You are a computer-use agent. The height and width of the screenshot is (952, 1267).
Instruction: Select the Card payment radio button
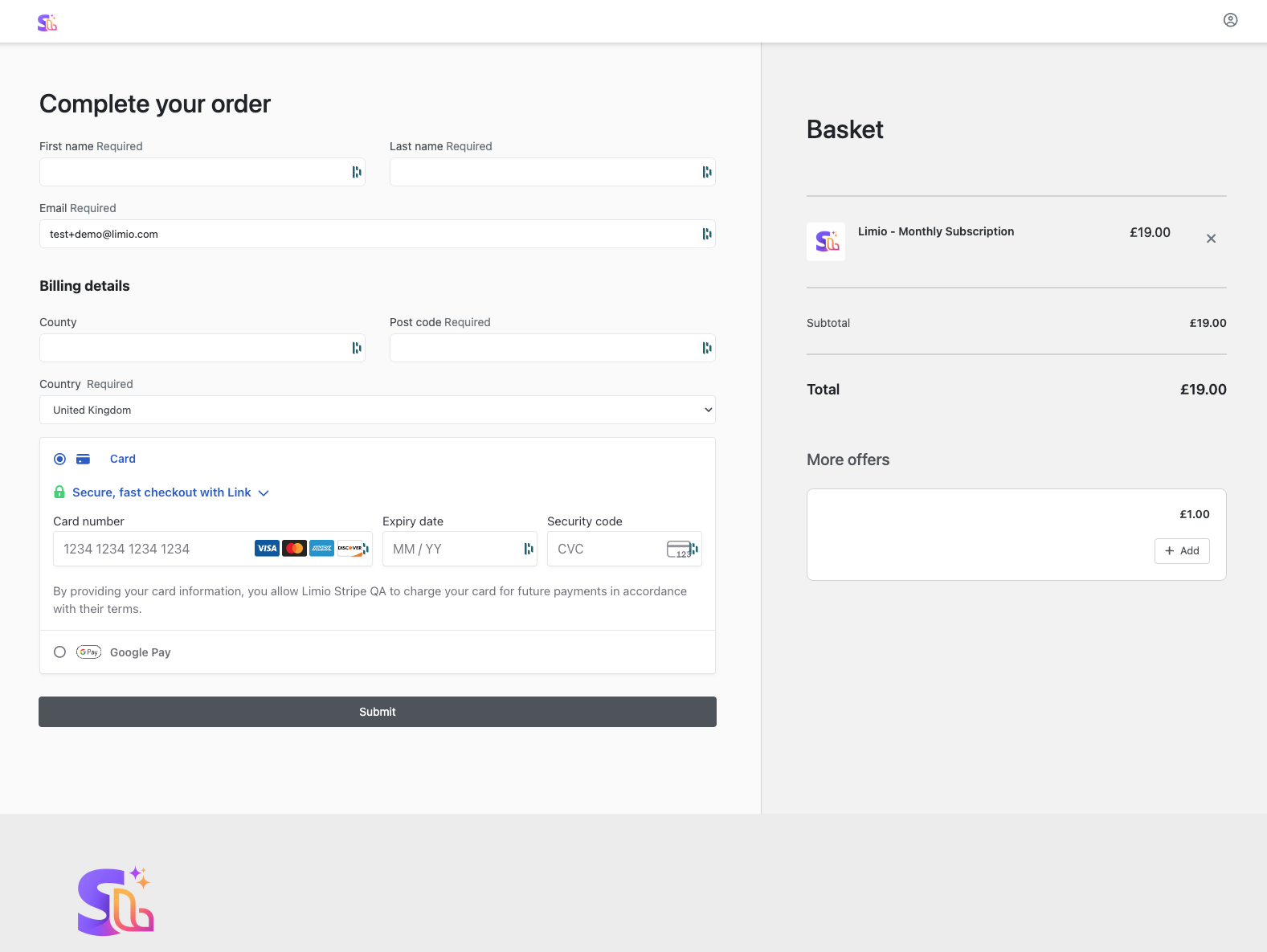click(59, 459)
